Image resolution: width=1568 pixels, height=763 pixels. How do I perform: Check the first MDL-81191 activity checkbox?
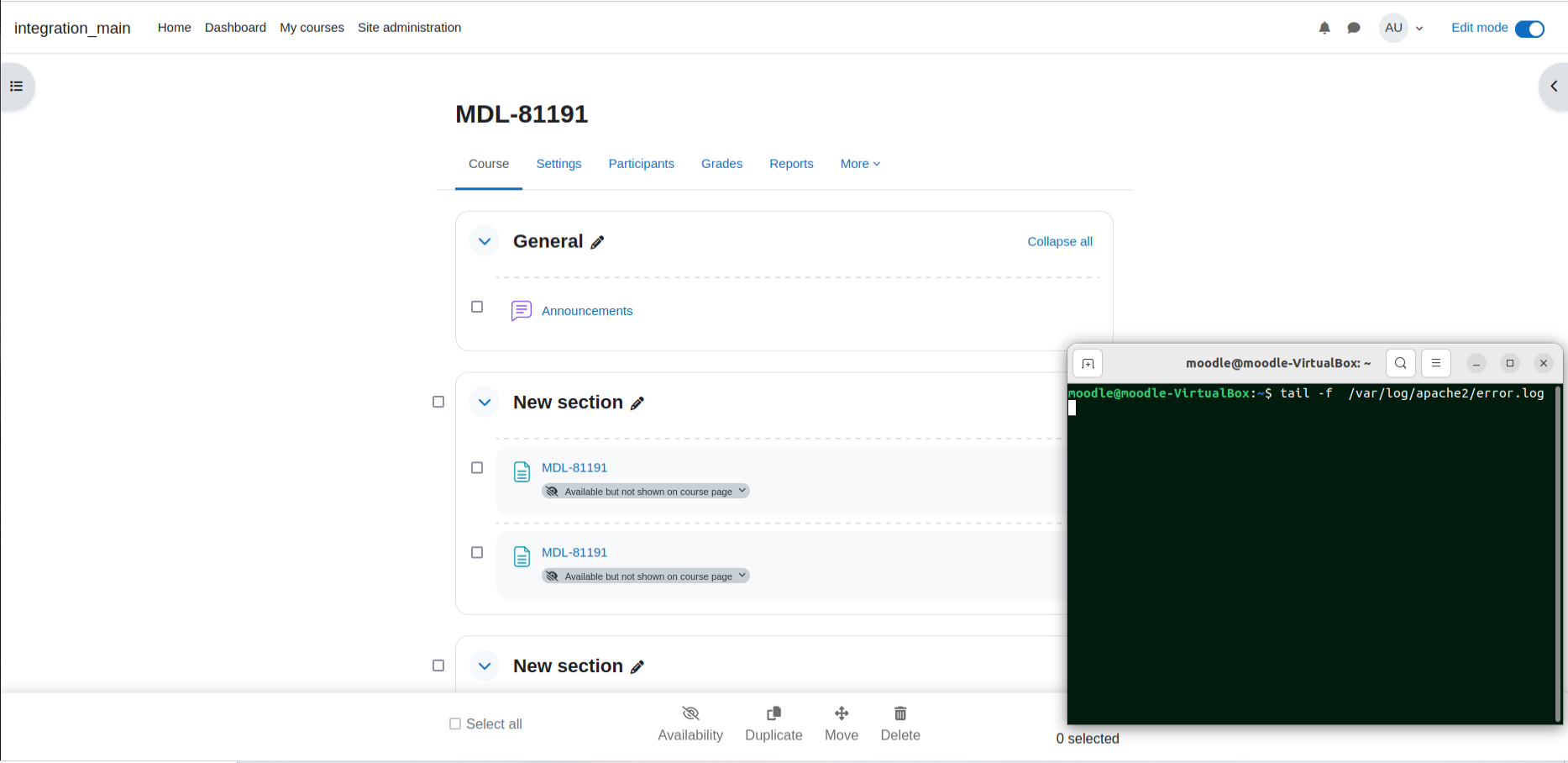(x=477, y=467)
